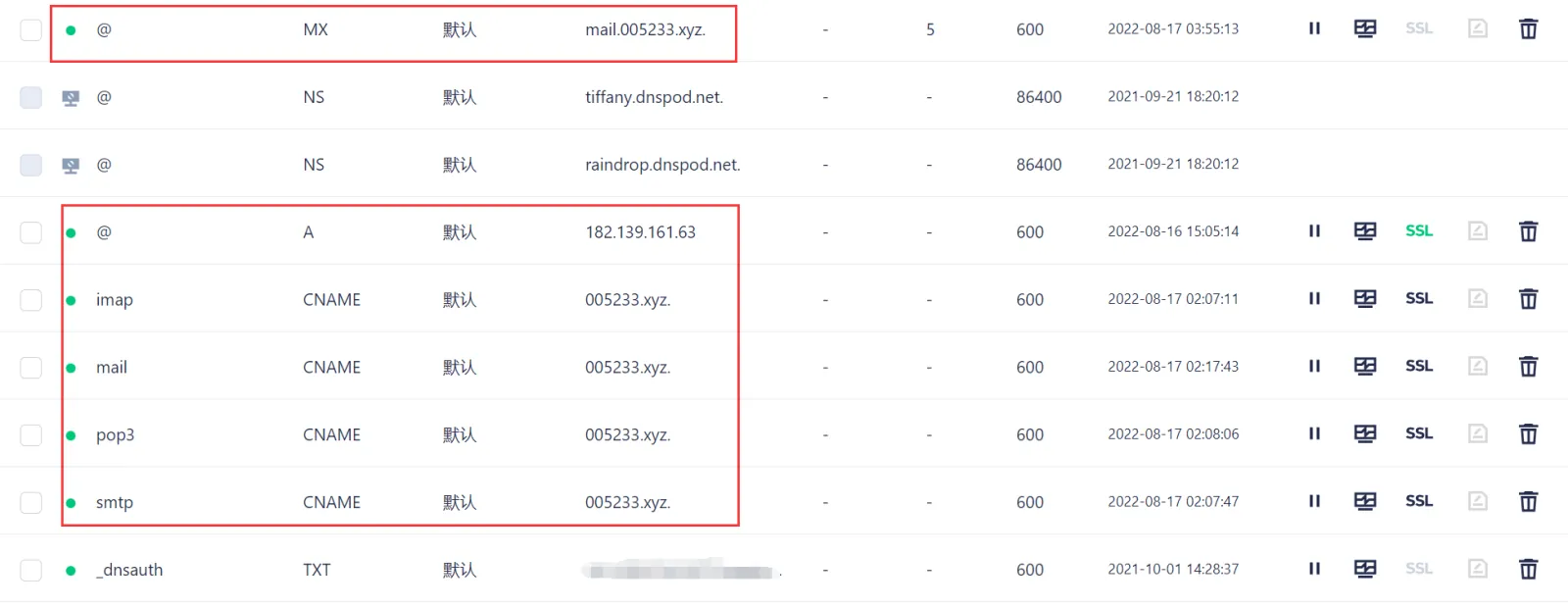Delete the MX record row
Image resolution: width=1568 pixels, height=607 pixels.
click(x=1528, y=28)
